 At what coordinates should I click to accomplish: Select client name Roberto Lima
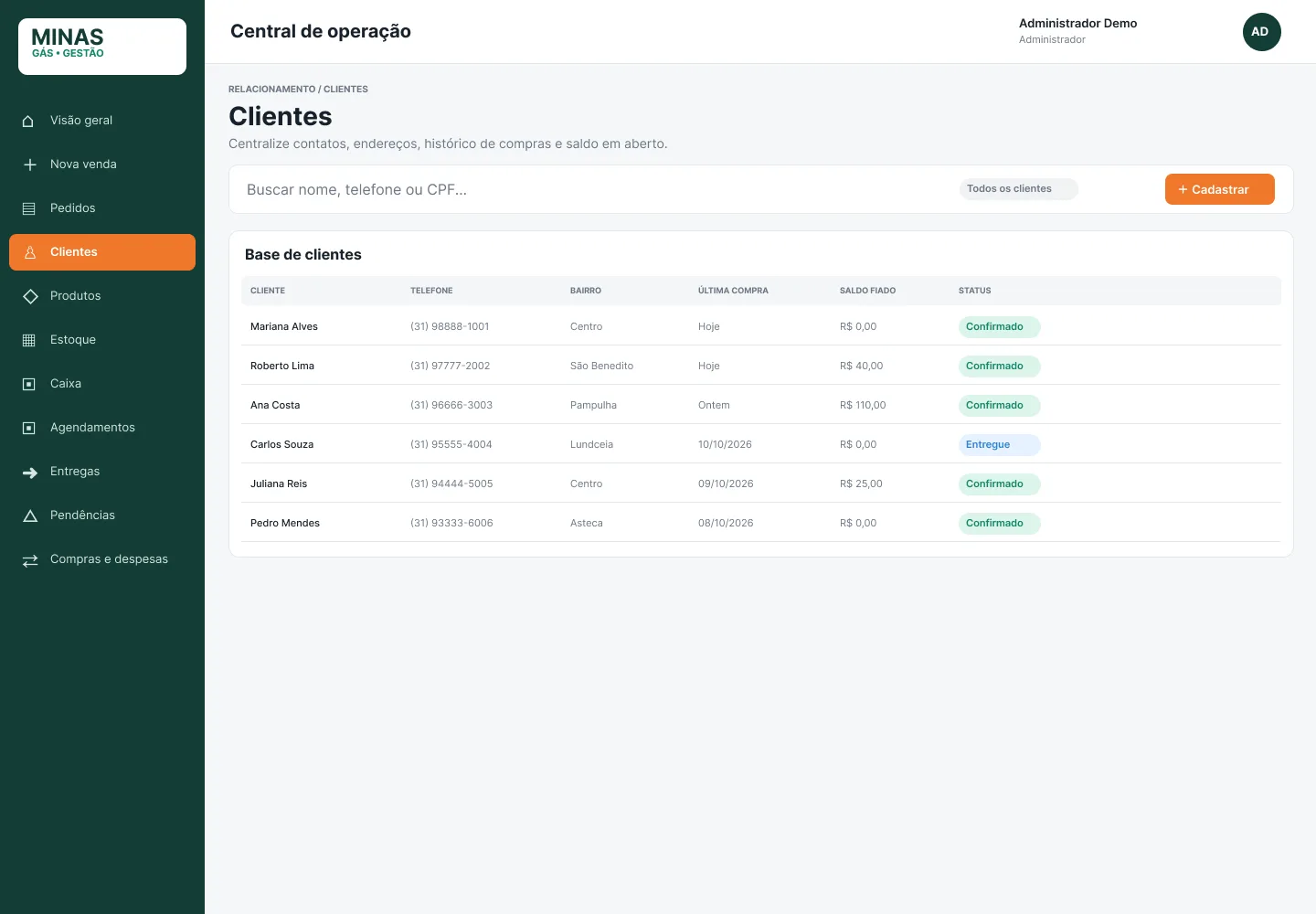tap(282, 366)
